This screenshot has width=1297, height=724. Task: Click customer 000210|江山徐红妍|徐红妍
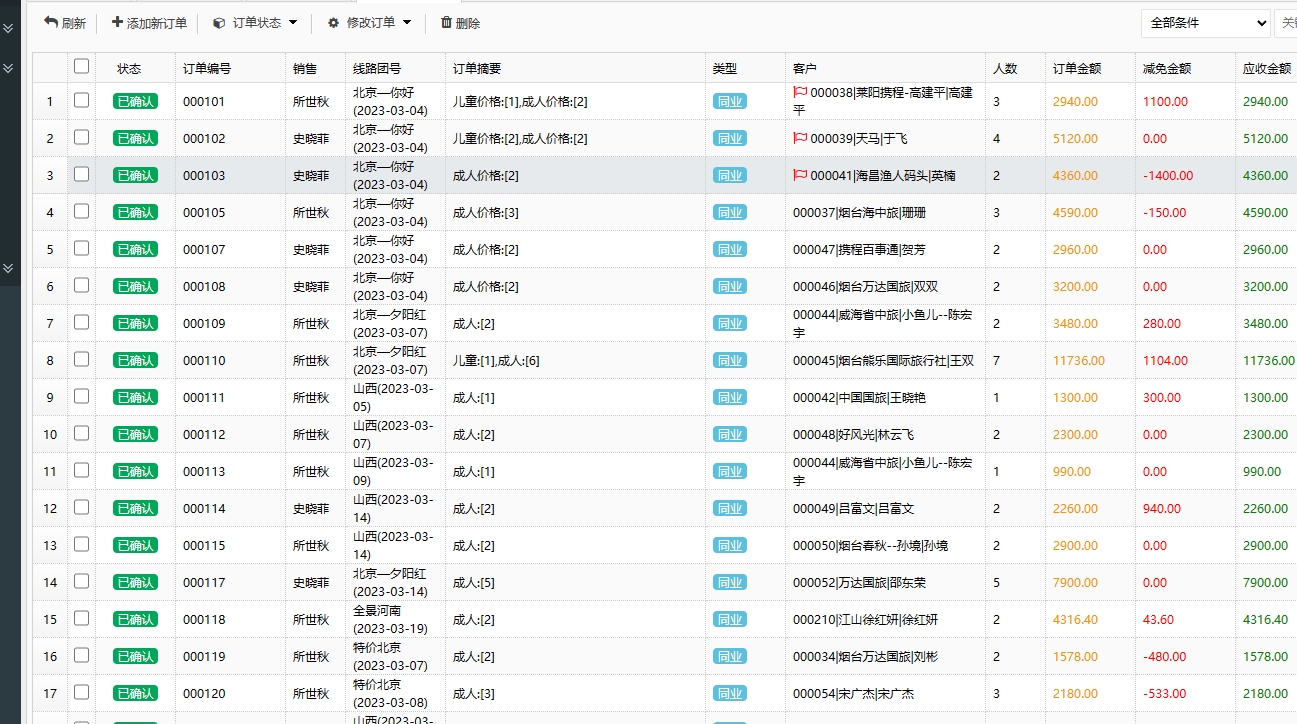click(865, 619)
